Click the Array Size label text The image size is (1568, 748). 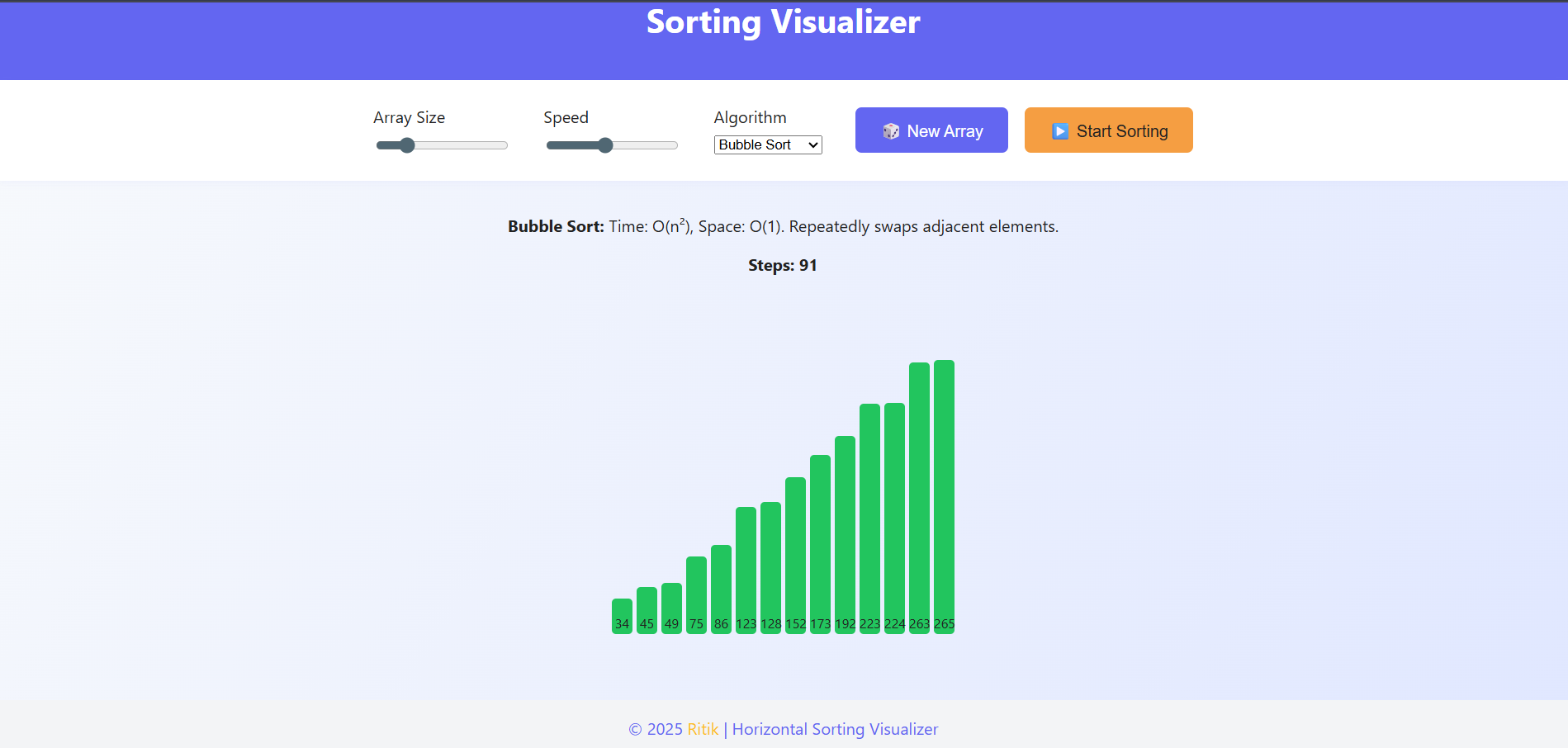click(409, 117)
